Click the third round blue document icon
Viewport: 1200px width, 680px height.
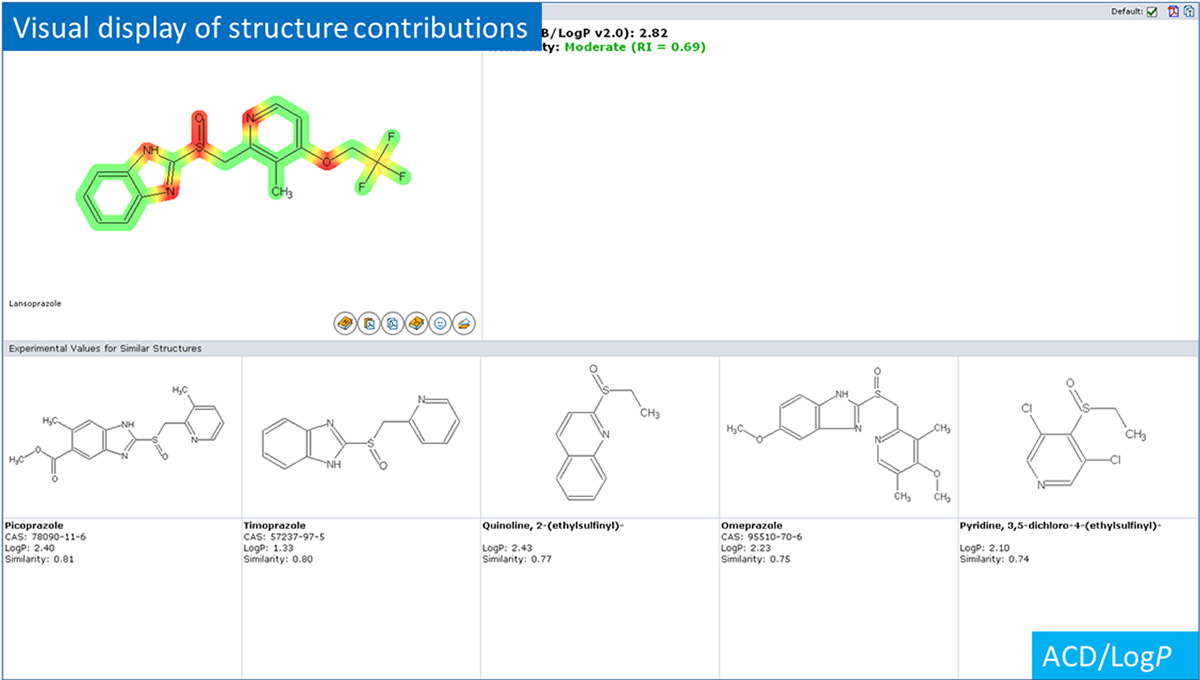[x=392, y=323]
